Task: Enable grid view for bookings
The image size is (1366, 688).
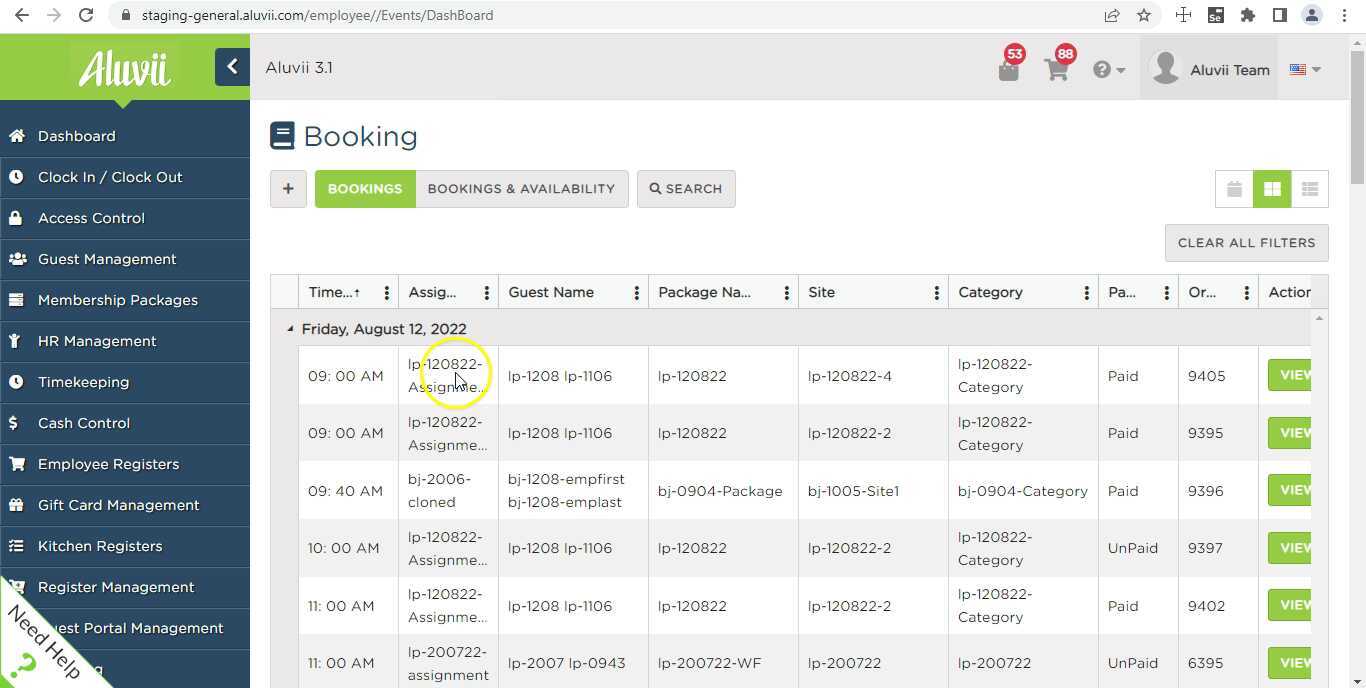Action: click(x=1272, y=189)
